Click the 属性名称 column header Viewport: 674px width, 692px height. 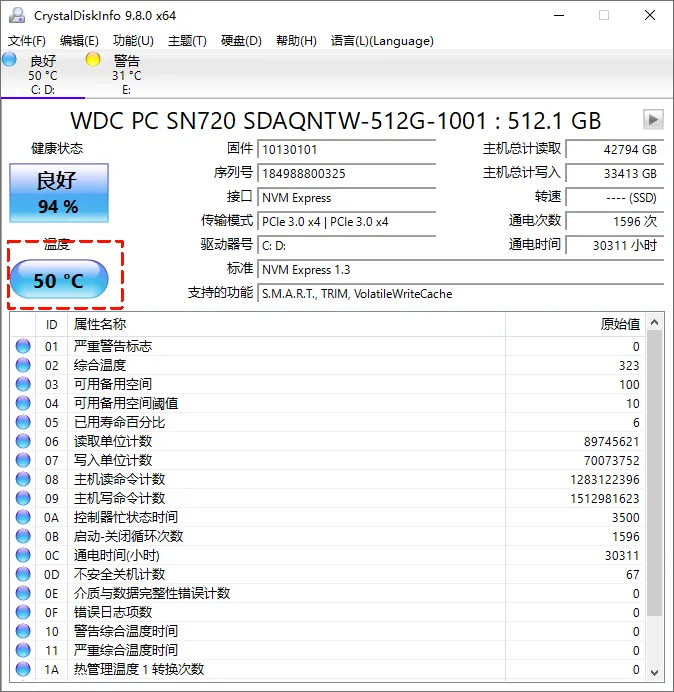coord(286,324)
